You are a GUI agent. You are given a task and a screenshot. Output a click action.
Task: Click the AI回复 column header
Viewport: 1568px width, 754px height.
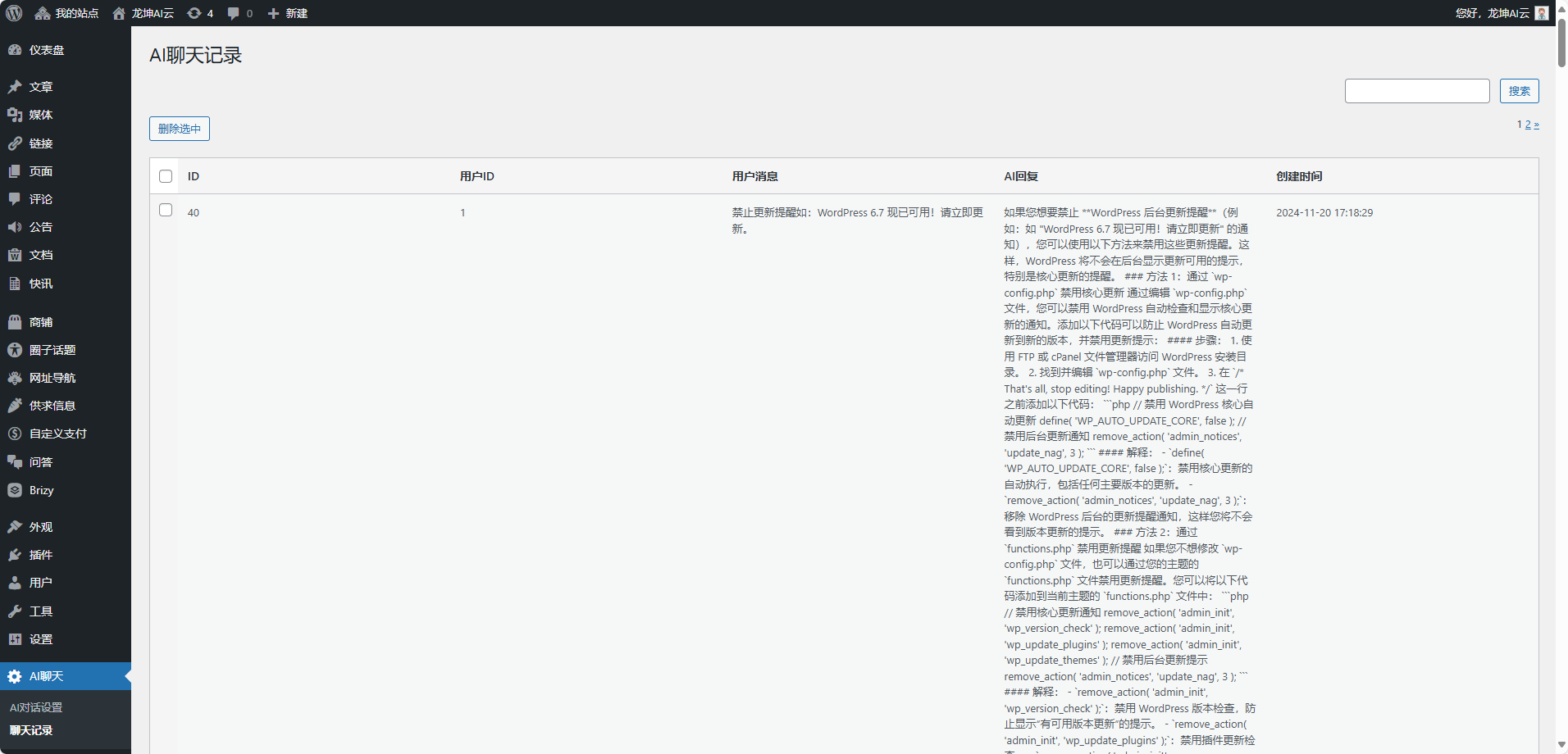[1021, 176]
